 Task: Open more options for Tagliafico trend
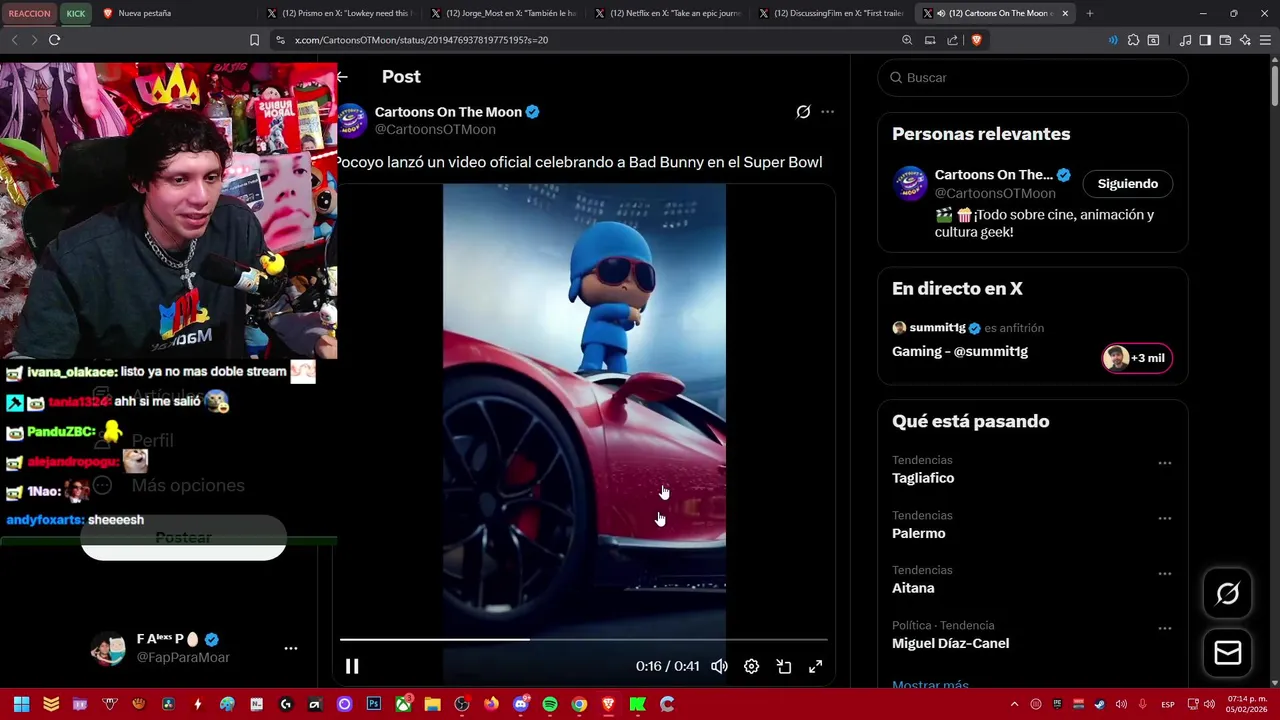1164,464
